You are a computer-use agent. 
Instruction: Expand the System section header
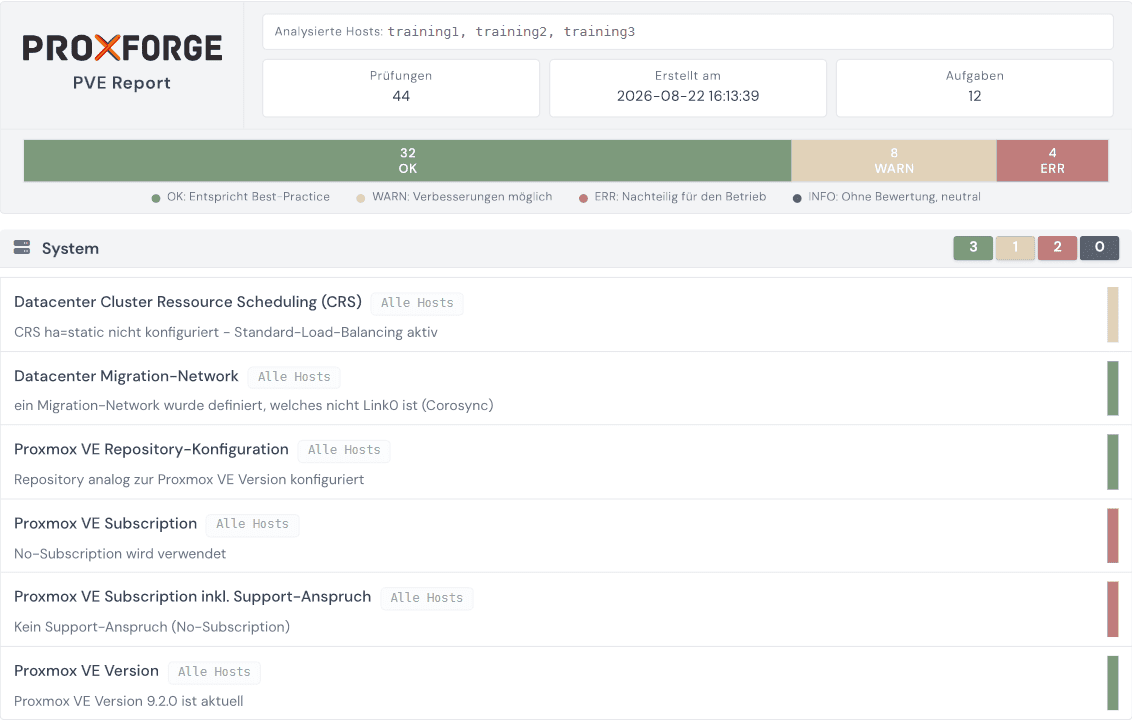coord(566,248)
